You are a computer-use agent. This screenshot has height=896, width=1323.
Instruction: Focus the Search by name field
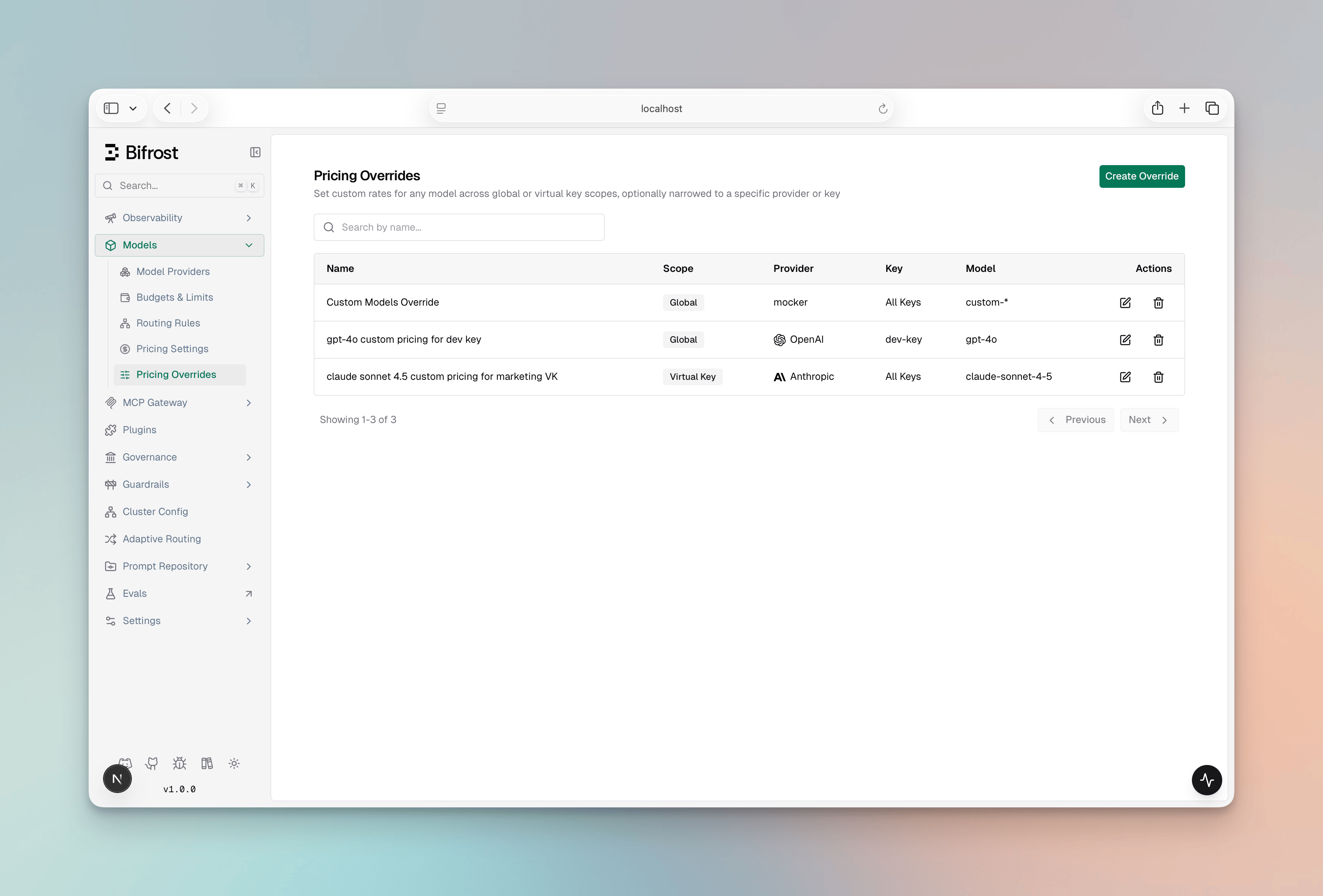(x=459, y=228)
